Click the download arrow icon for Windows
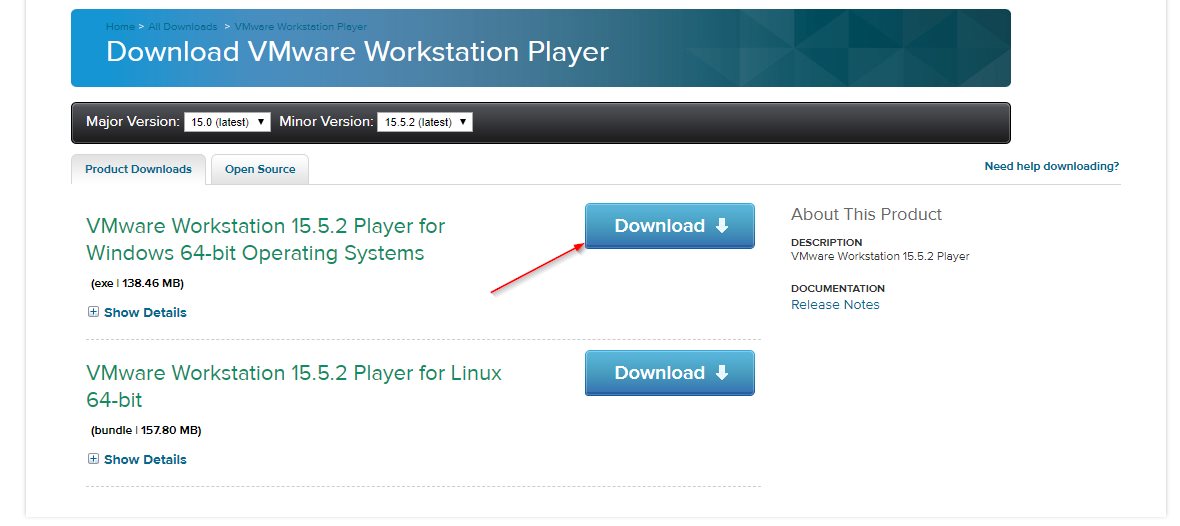This screenshot has width=1180, height=526. coord(722,226)
